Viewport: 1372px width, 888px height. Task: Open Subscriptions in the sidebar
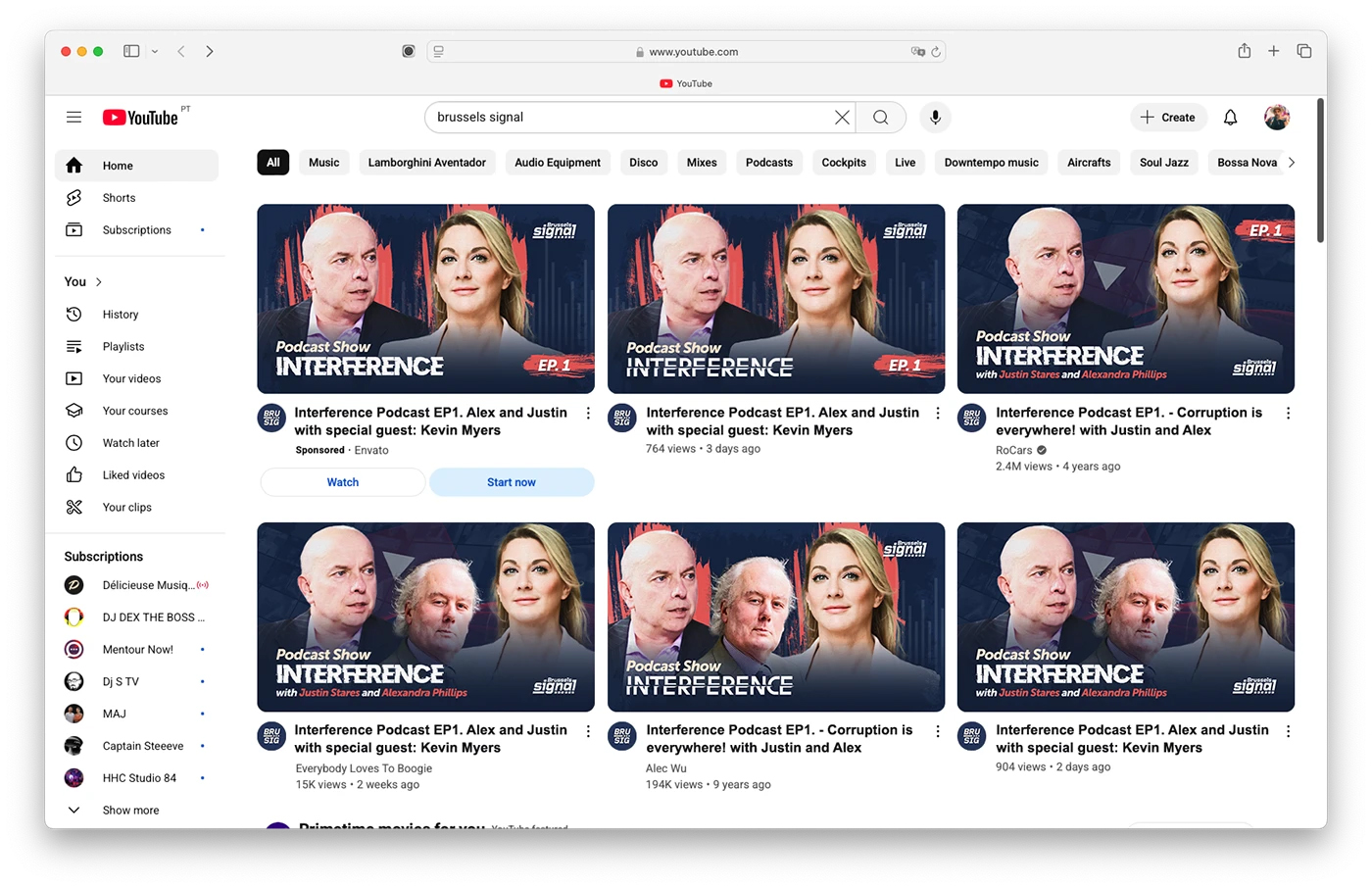(137, 230)
